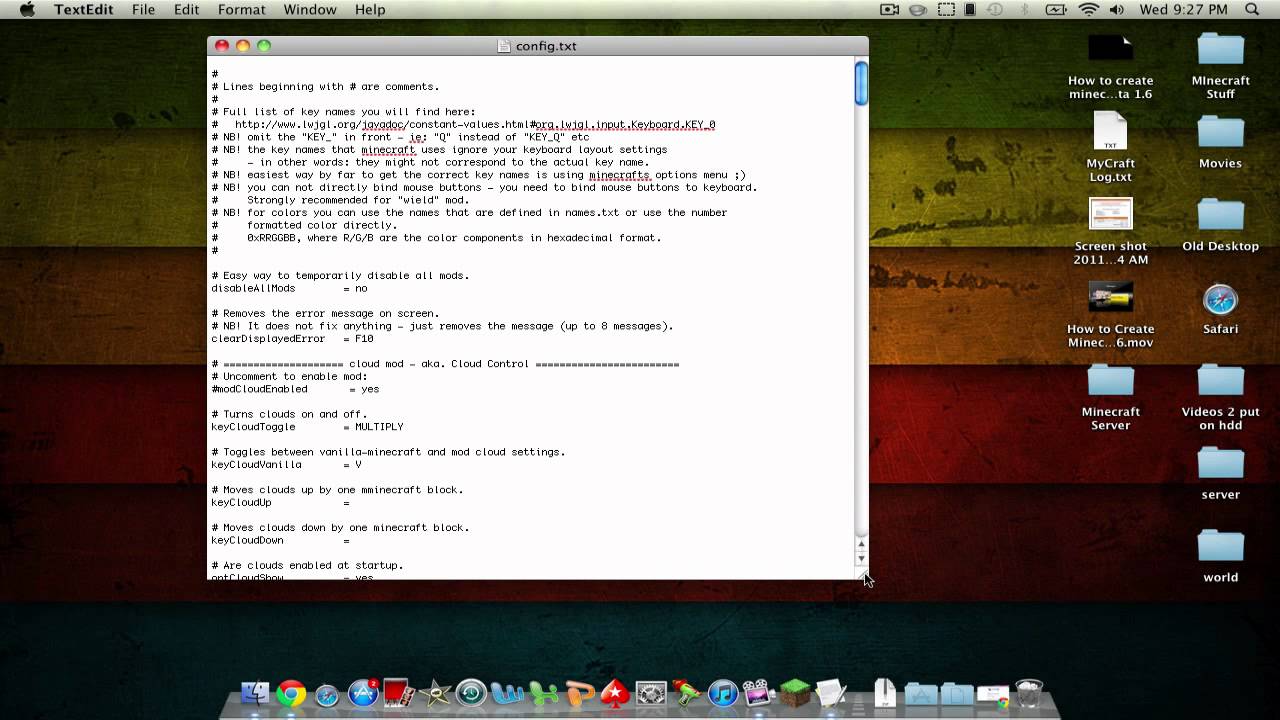Click the clock showing Wed 9:27 PM
The width and height of the screenshot is (1280, 720).
click(1183, 9)
